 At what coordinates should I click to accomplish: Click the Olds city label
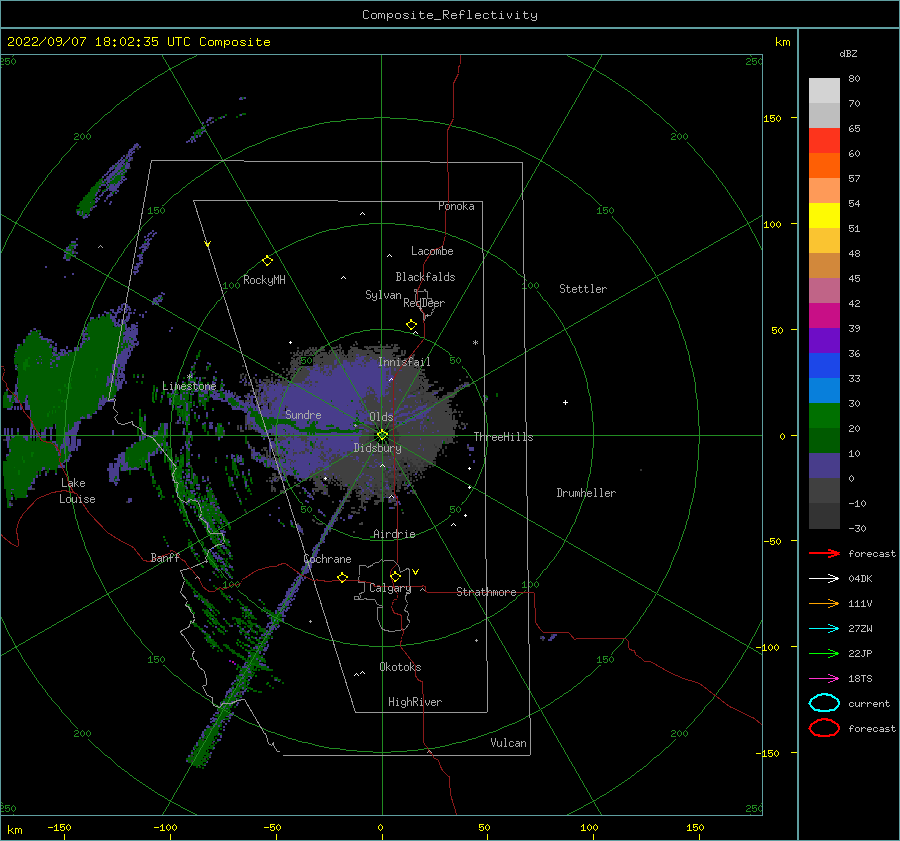tap(381, 417)
